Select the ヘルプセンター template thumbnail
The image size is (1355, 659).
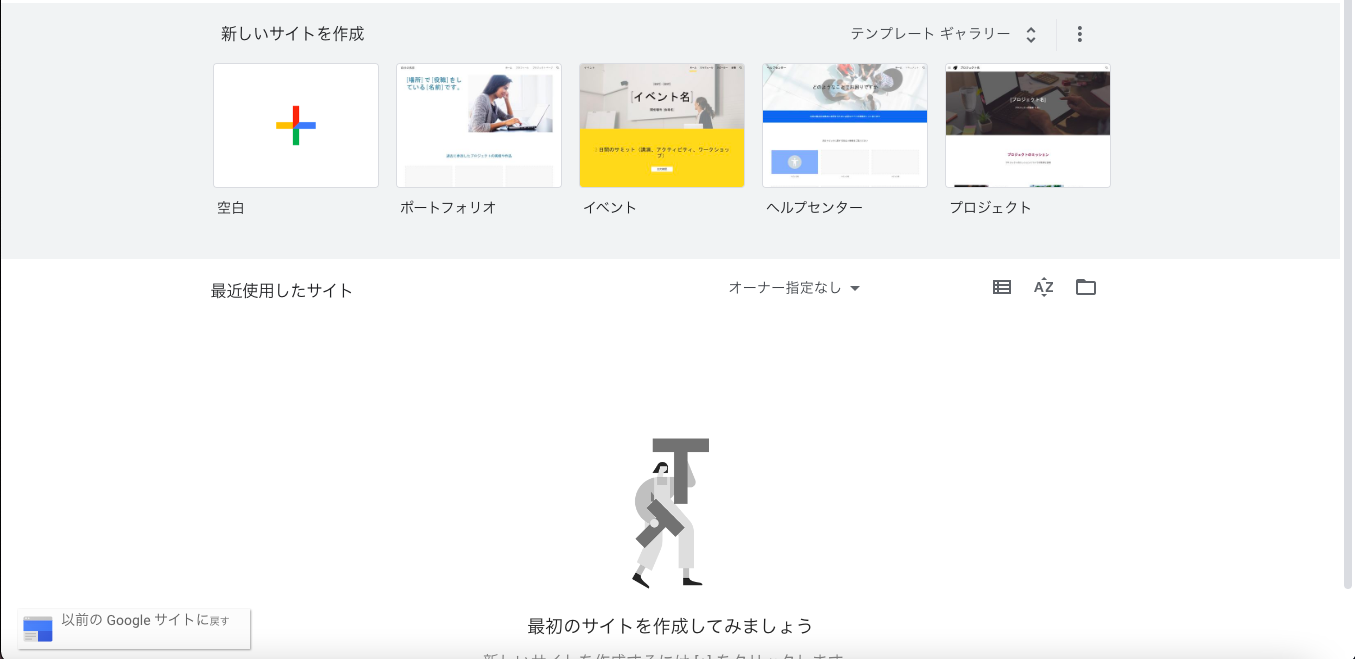click(845, 125)
